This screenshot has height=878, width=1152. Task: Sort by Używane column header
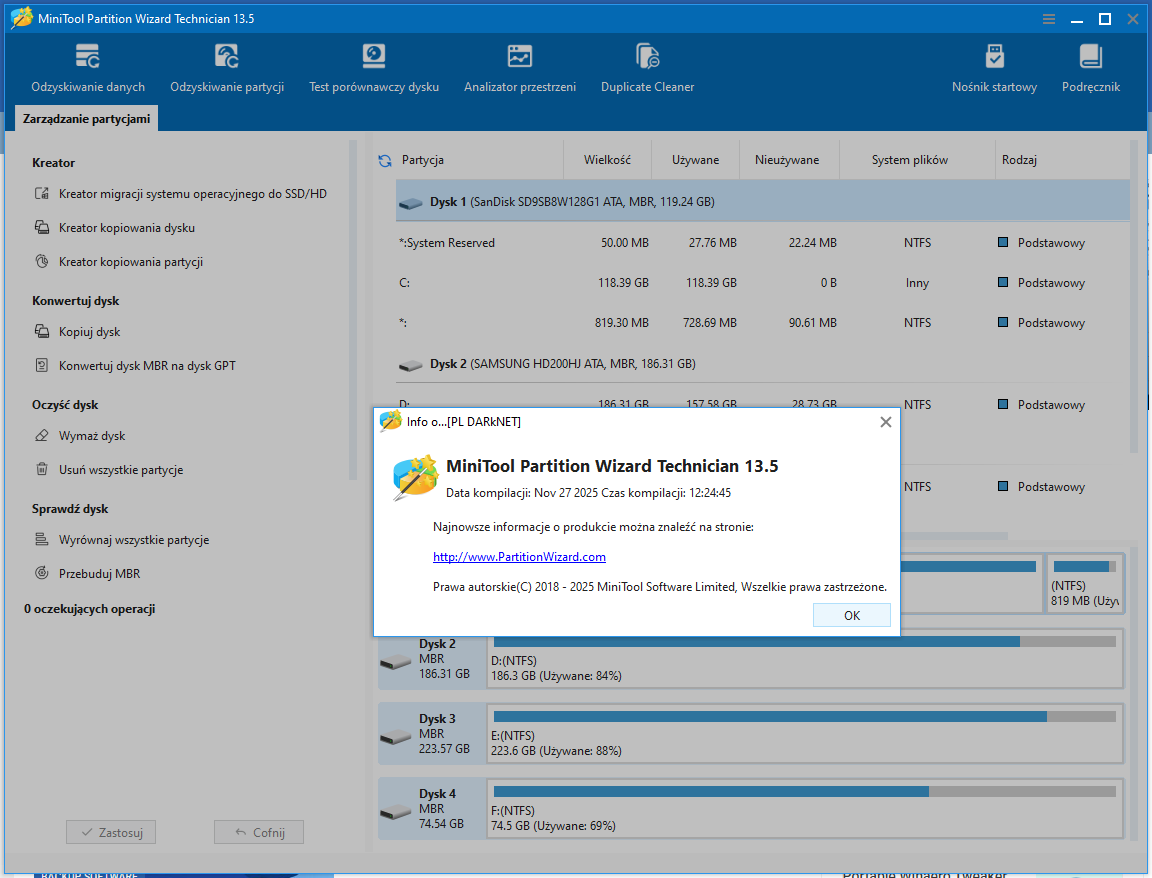695,160
